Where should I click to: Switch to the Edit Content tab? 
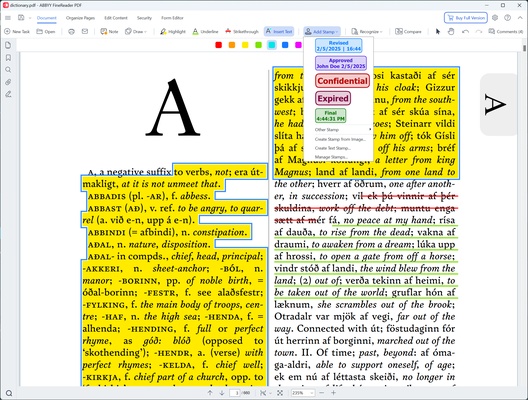(116, 18)
